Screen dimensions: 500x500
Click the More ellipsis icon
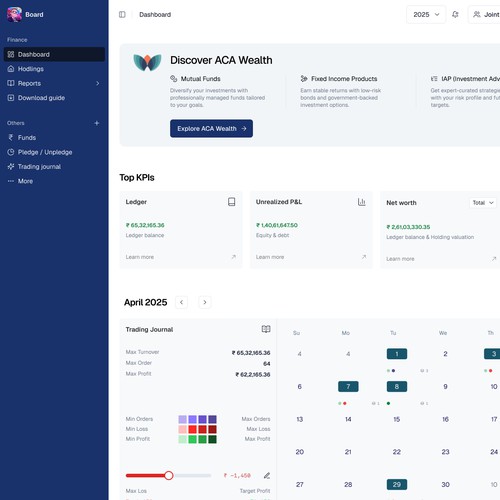(11, 181)
